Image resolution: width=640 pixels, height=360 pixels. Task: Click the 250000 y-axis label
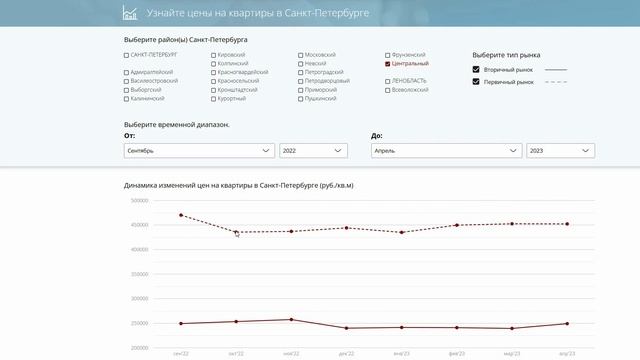coord(140,323)
